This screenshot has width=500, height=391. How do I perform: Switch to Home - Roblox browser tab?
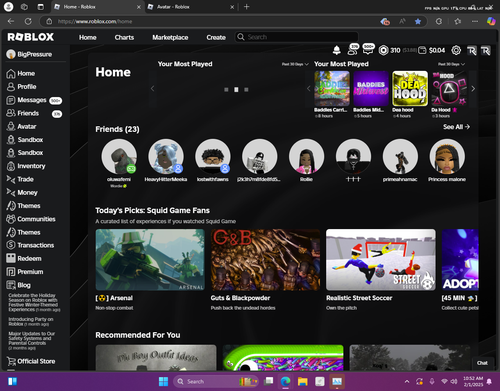(97, 7)
